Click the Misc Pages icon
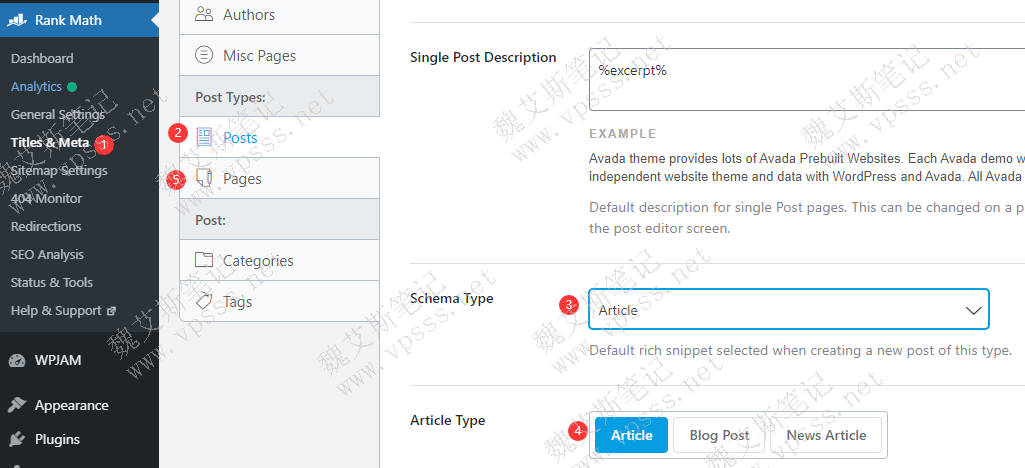Image resolution: width=1025 pixels, height=468 pixels. pos(204,55)
